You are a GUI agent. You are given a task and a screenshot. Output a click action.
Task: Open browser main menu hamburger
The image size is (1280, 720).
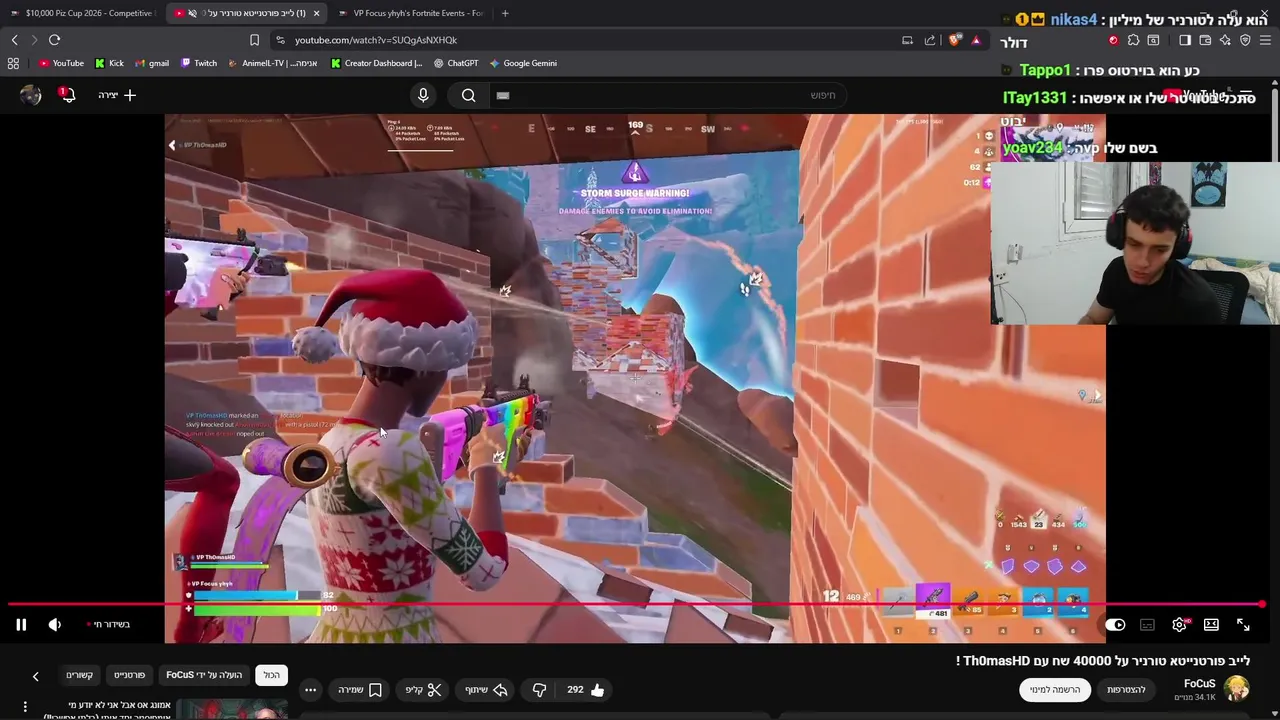pyautogui.click(x=1265, y=40)
